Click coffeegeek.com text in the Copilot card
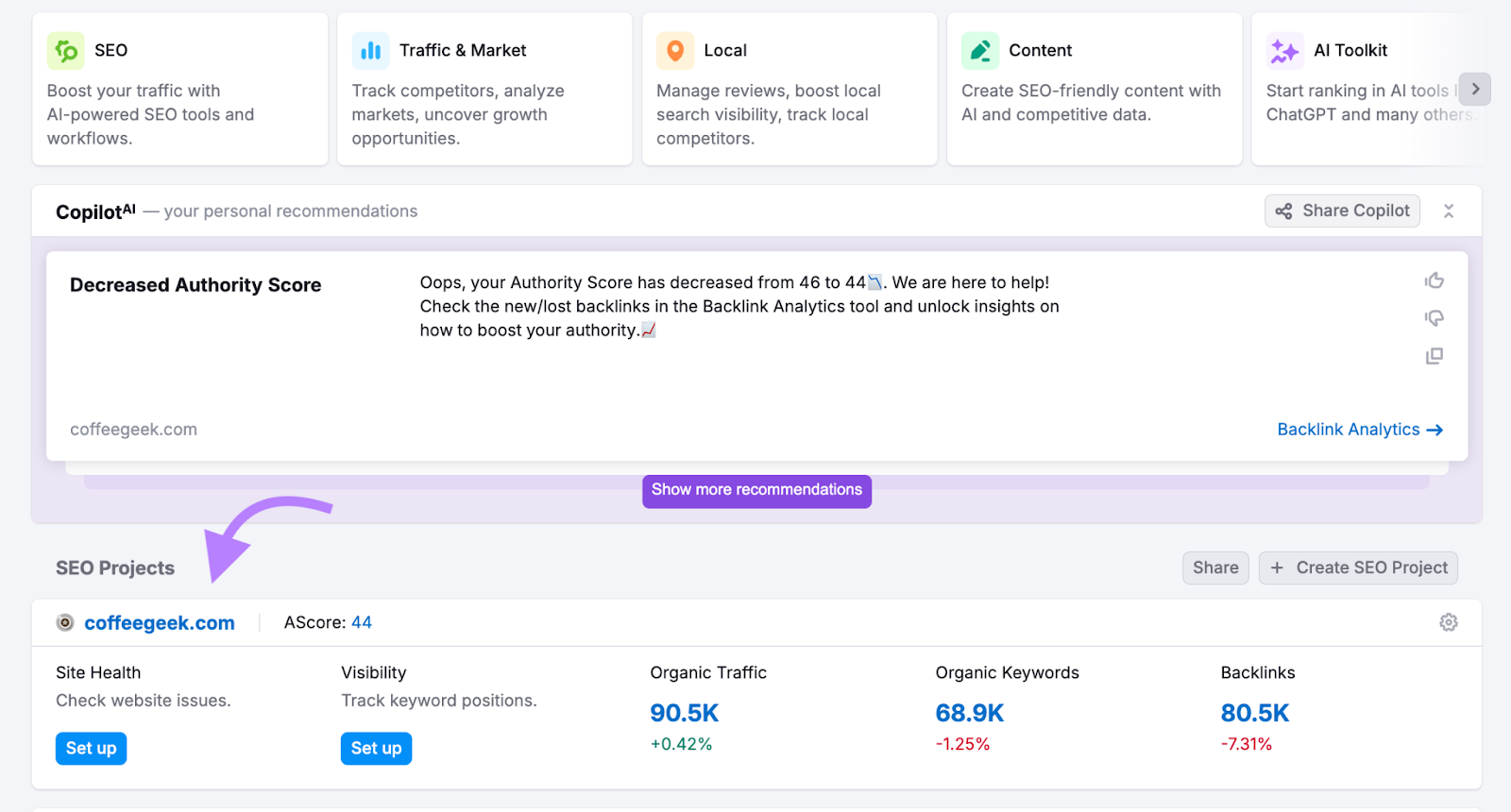The height and width of the screenshot is (812, 1511). [x=133, y=430]
